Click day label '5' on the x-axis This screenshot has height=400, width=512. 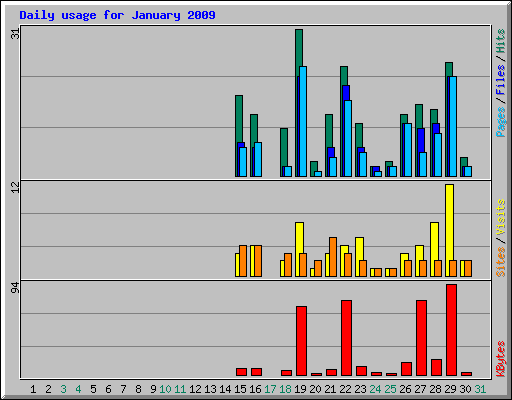point(93,389)
